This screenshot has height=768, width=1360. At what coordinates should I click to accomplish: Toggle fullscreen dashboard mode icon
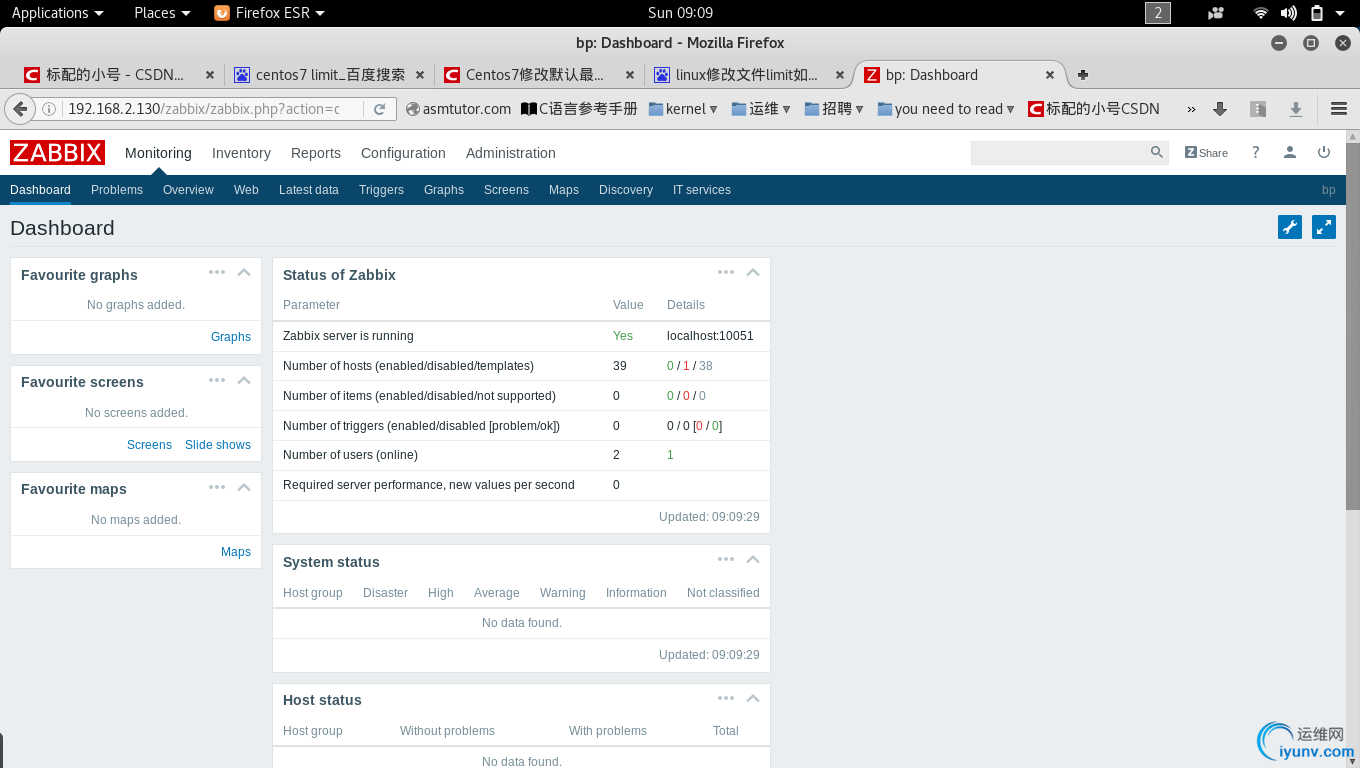(x=1324, y=227)
